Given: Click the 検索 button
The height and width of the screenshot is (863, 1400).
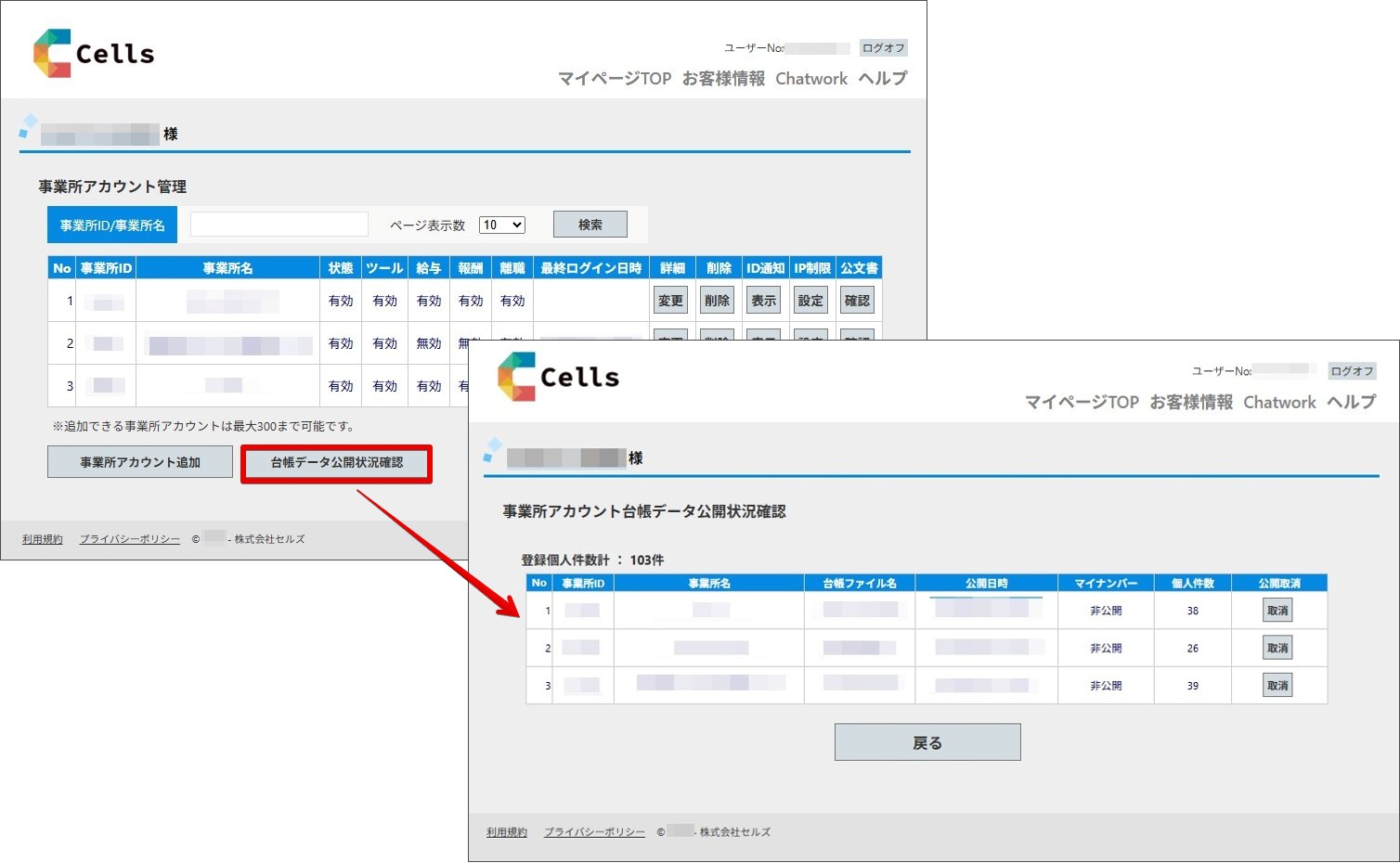Looking at the screenshot, I should [x=590, y=225].
